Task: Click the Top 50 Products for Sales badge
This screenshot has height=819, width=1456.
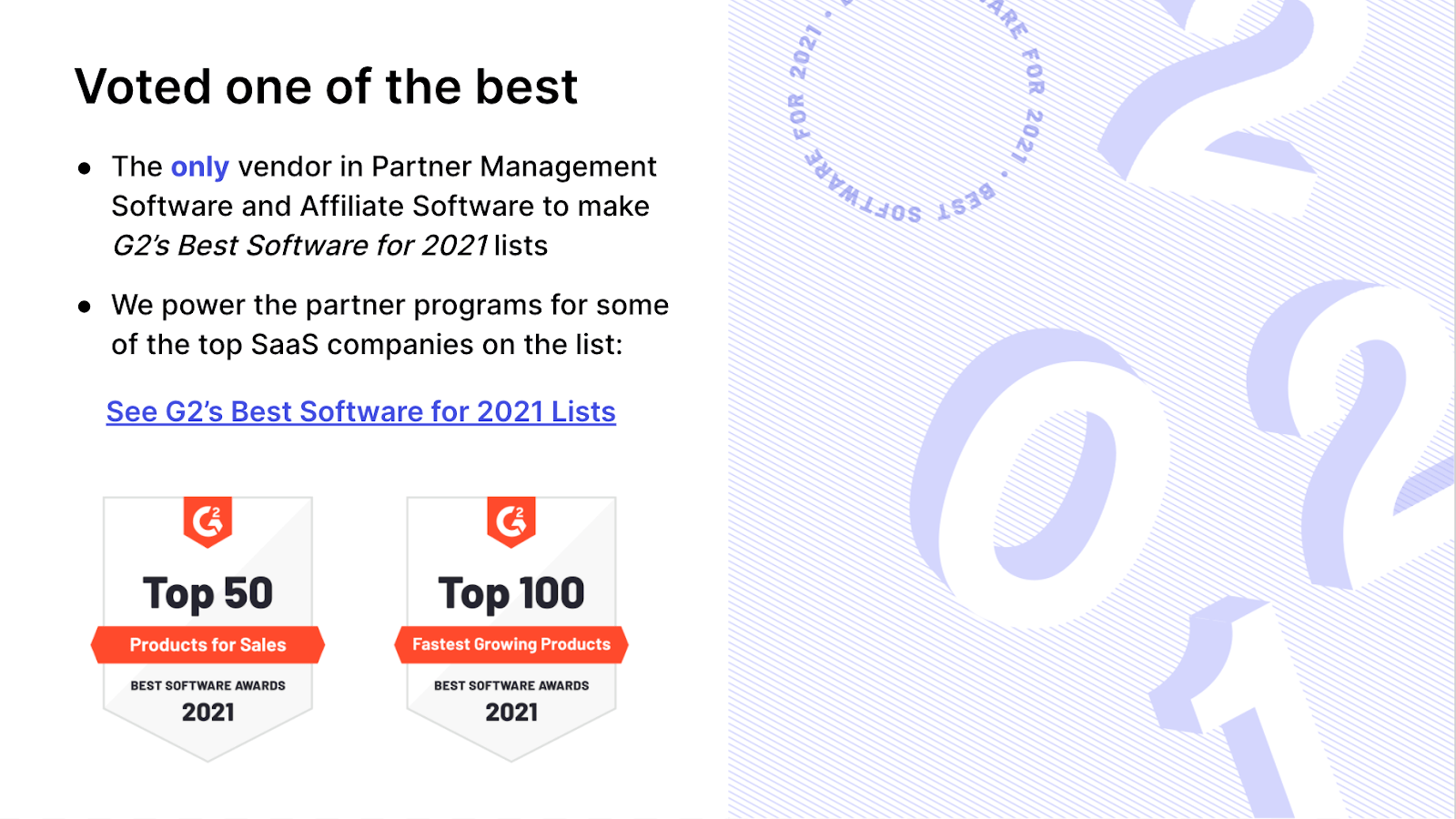Action: (207, 629)
